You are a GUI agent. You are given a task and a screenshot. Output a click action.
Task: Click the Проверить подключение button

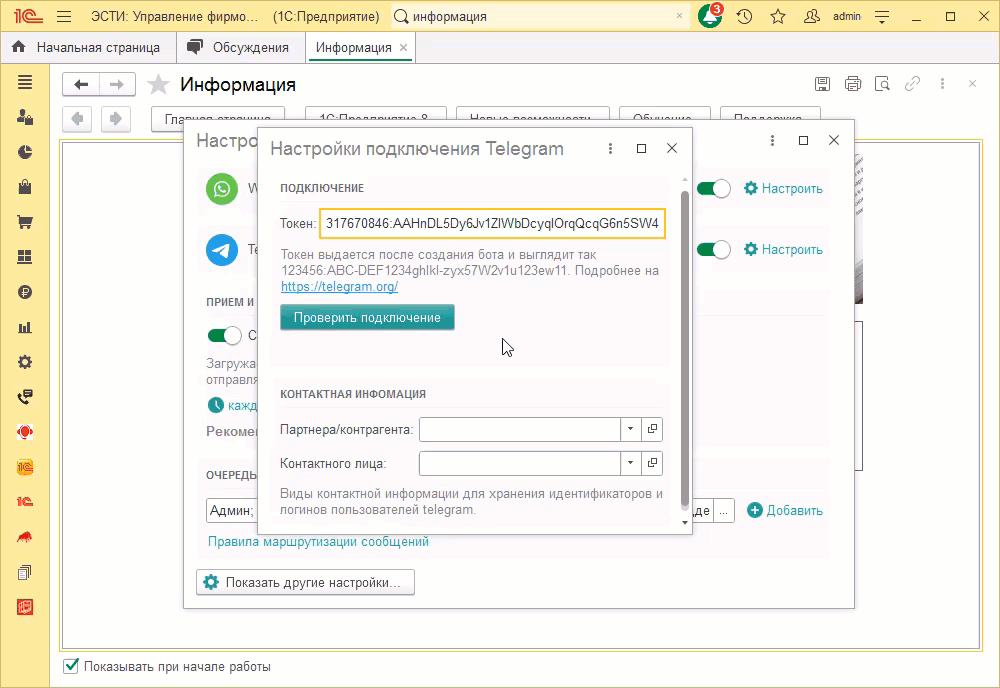point(367,317)
